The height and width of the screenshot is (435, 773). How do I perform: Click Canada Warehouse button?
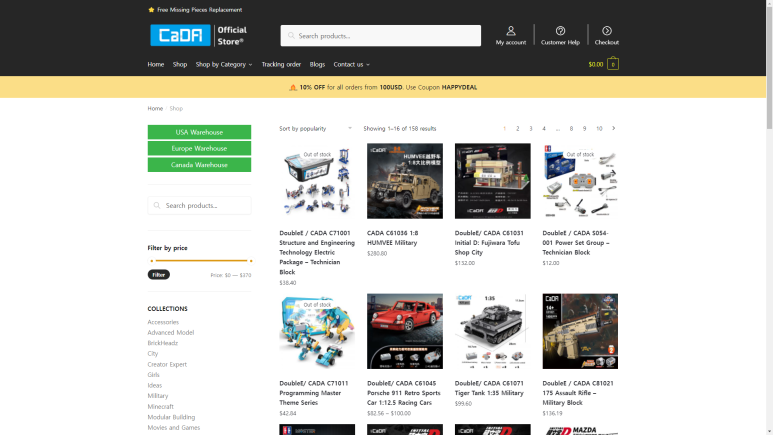(199, 165)
